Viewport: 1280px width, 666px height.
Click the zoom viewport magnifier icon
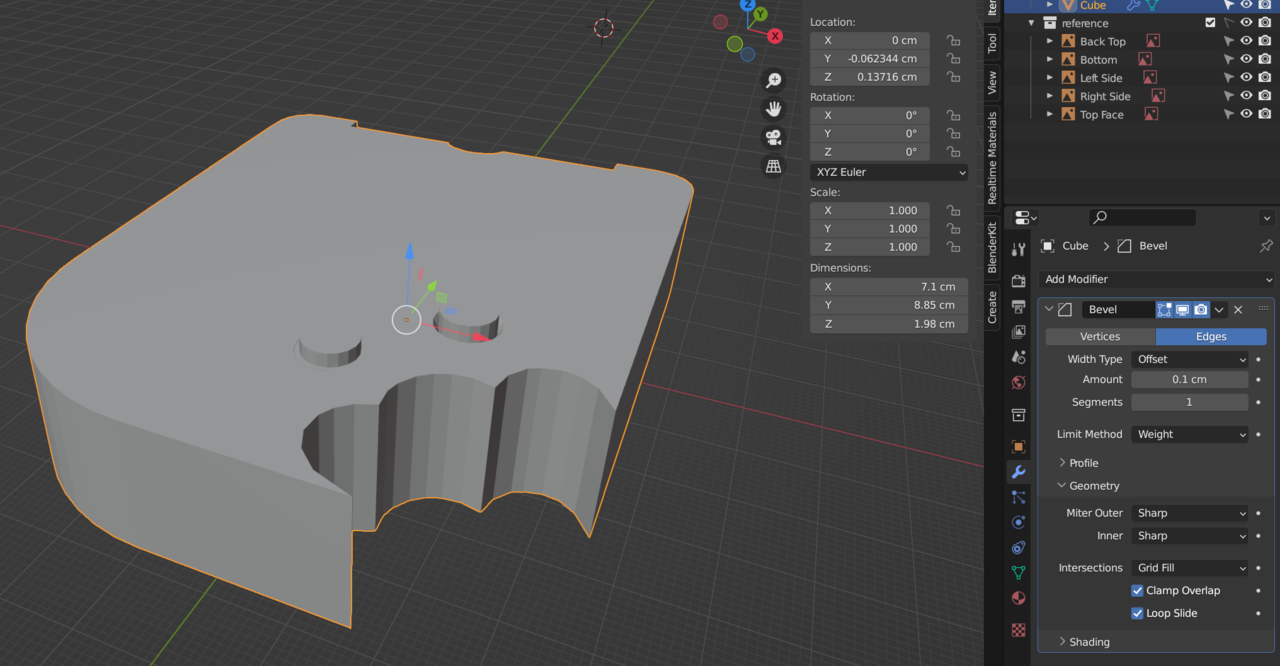(x=773, y=81)
